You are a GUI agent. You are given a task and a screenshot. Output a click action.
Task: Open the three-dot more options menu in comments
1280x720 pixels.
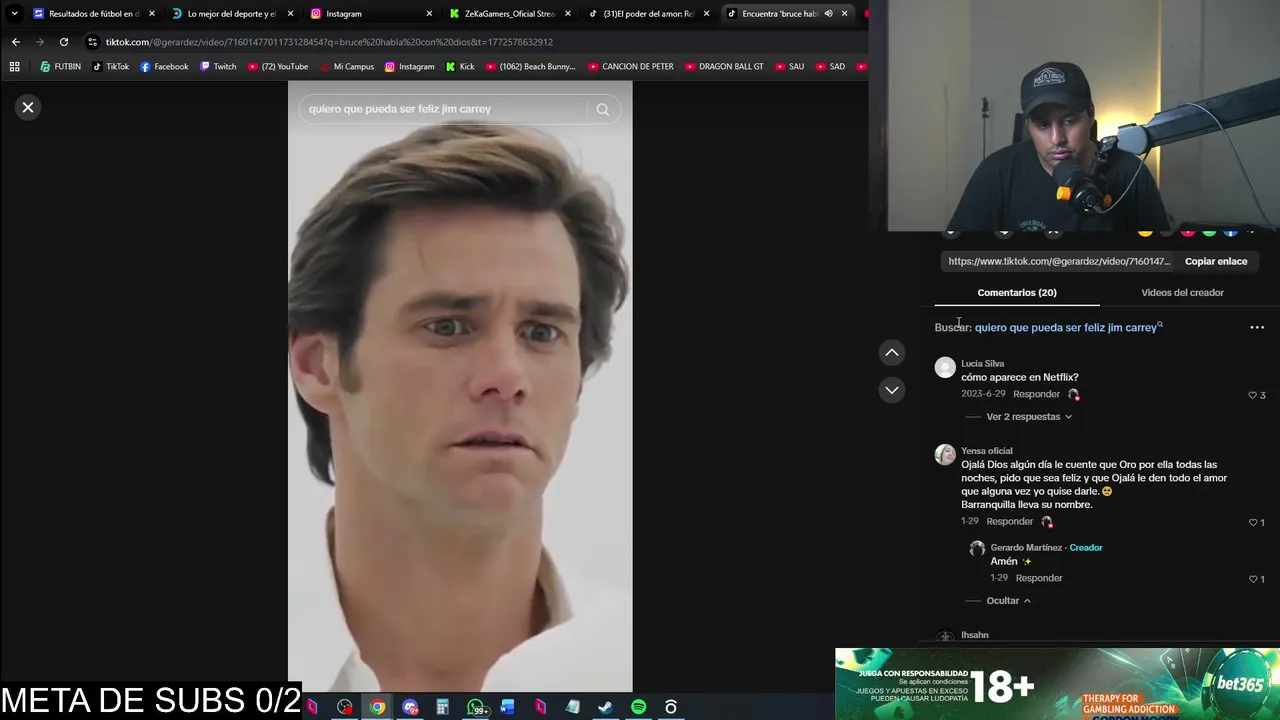point(1257,327)
